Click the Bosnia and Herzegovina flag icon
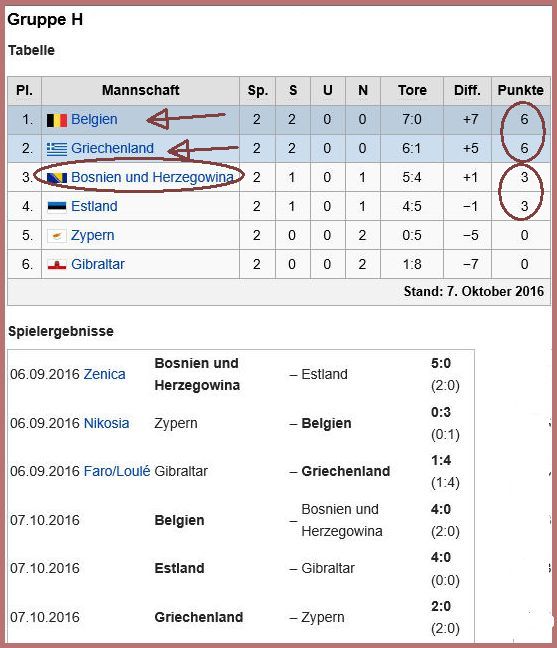 pos(57,178)
